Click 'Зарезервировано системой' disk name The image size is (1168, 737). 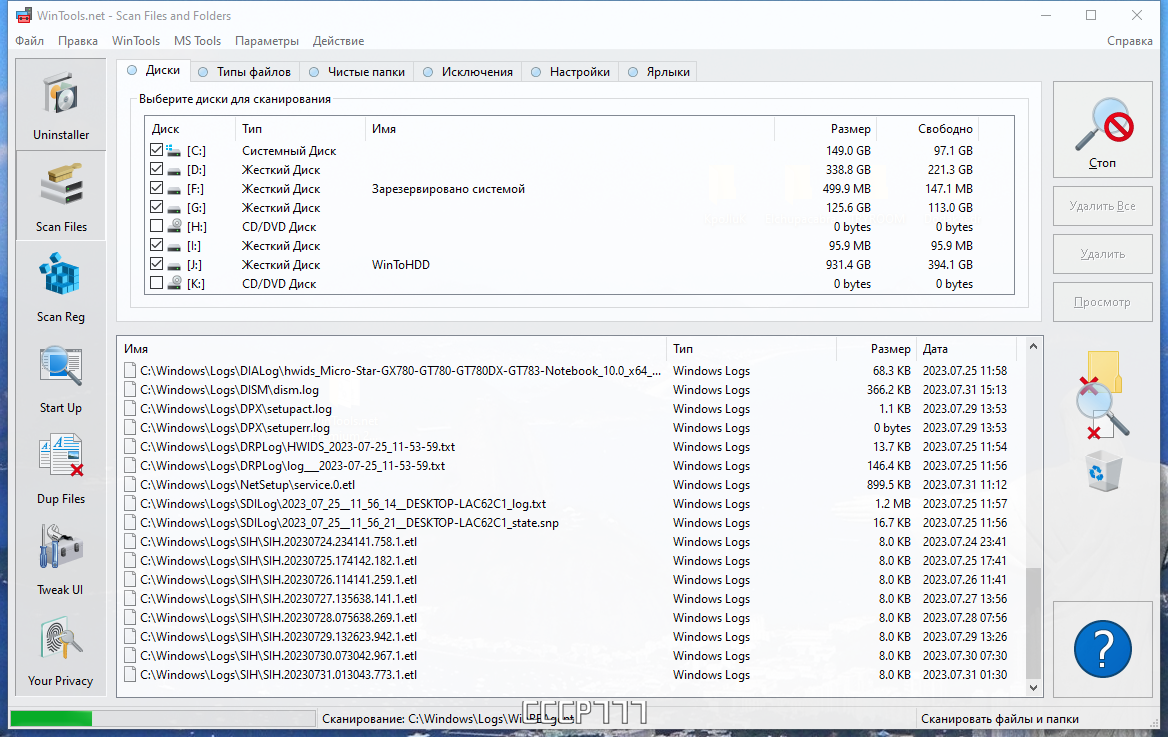[448, 189]
